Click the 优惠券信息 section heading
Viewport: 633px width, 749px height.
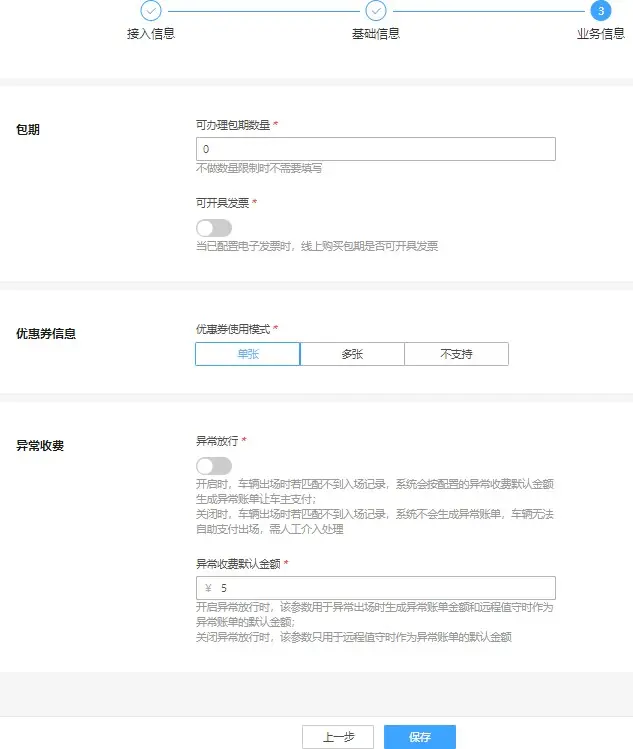click(46, 334)
